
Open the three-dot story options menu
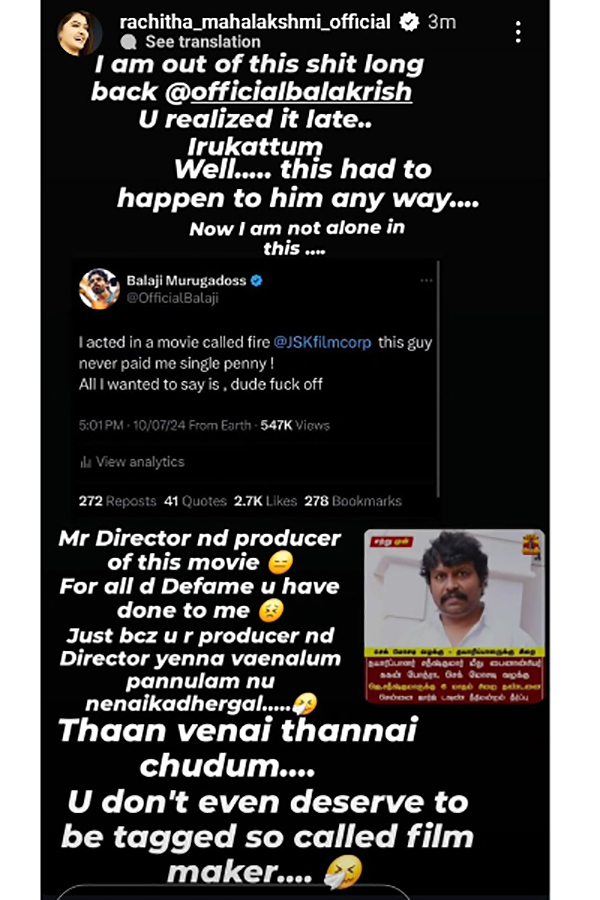(518, 32)
